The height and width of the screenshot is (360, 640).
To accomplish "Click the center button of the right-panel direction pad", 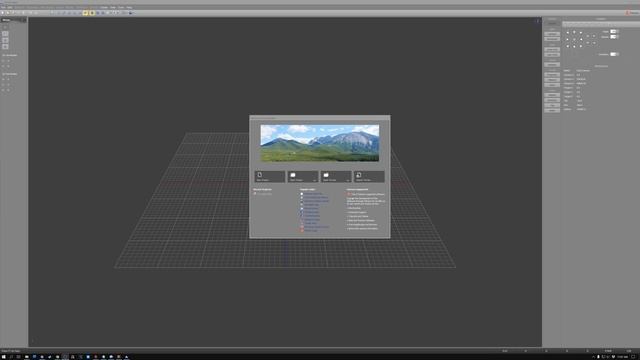I will click(574, 39).
